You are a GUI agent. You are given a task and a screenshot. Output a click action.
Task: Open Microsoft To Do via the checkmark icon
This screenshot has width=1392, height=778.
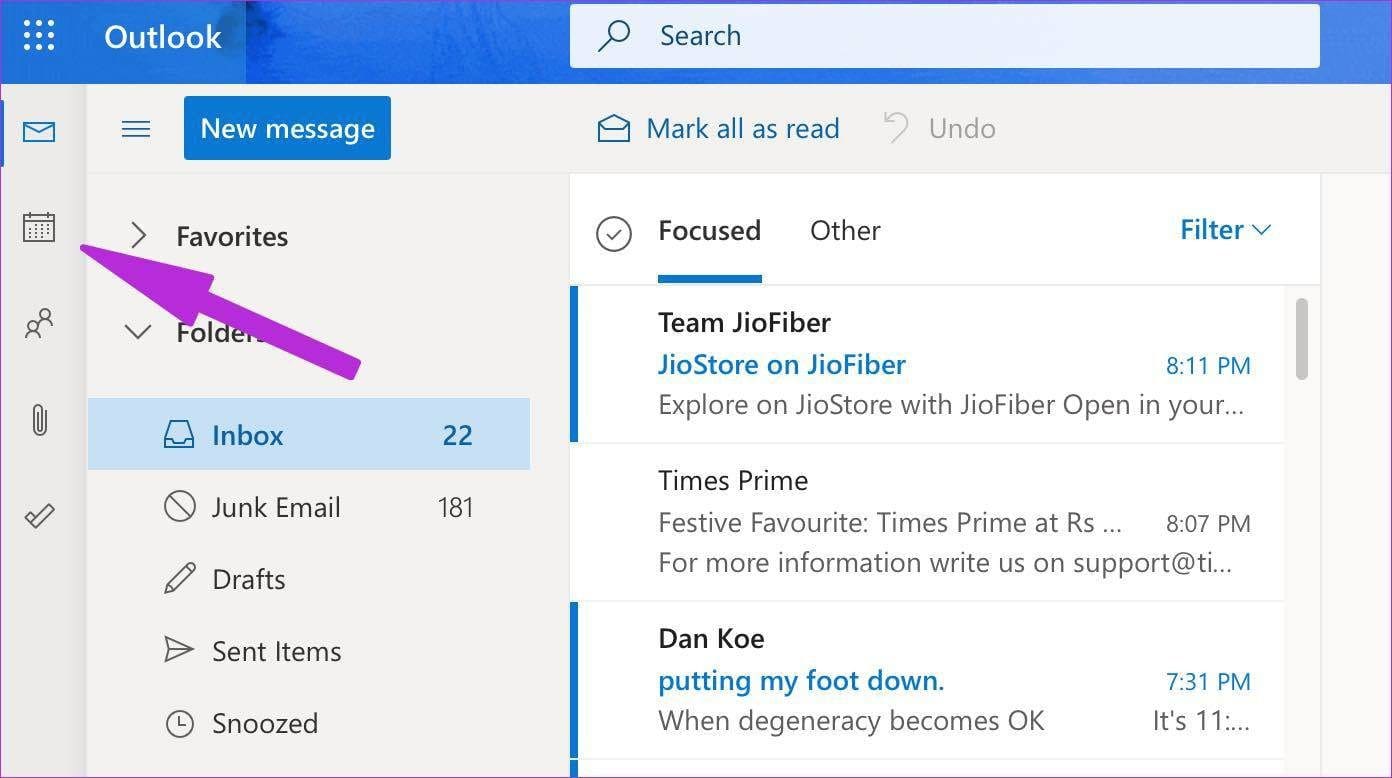pyautogui.click(x=39, y=516)
